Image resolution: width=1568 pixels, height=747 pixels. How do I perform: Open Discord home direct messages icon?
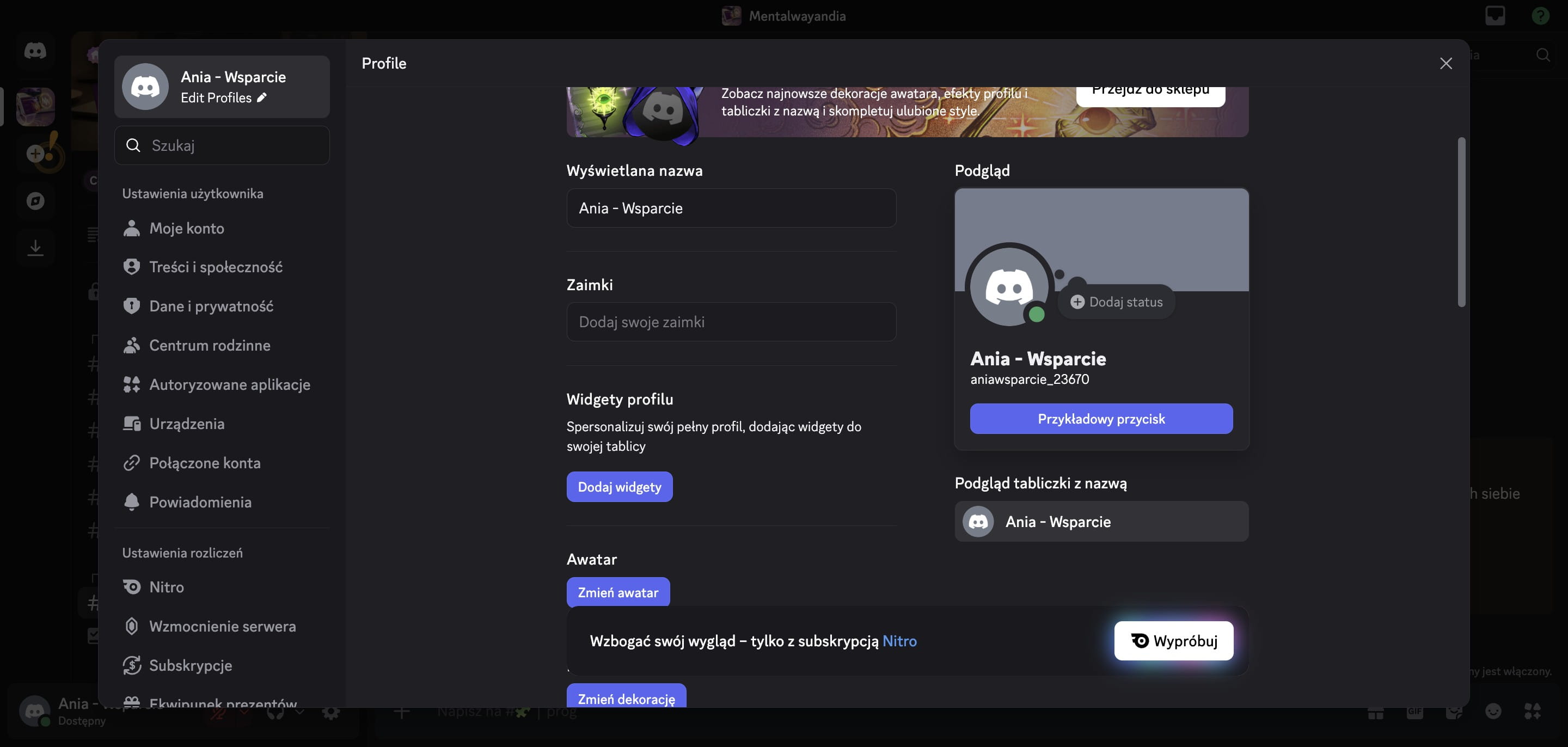pos(35,51)
